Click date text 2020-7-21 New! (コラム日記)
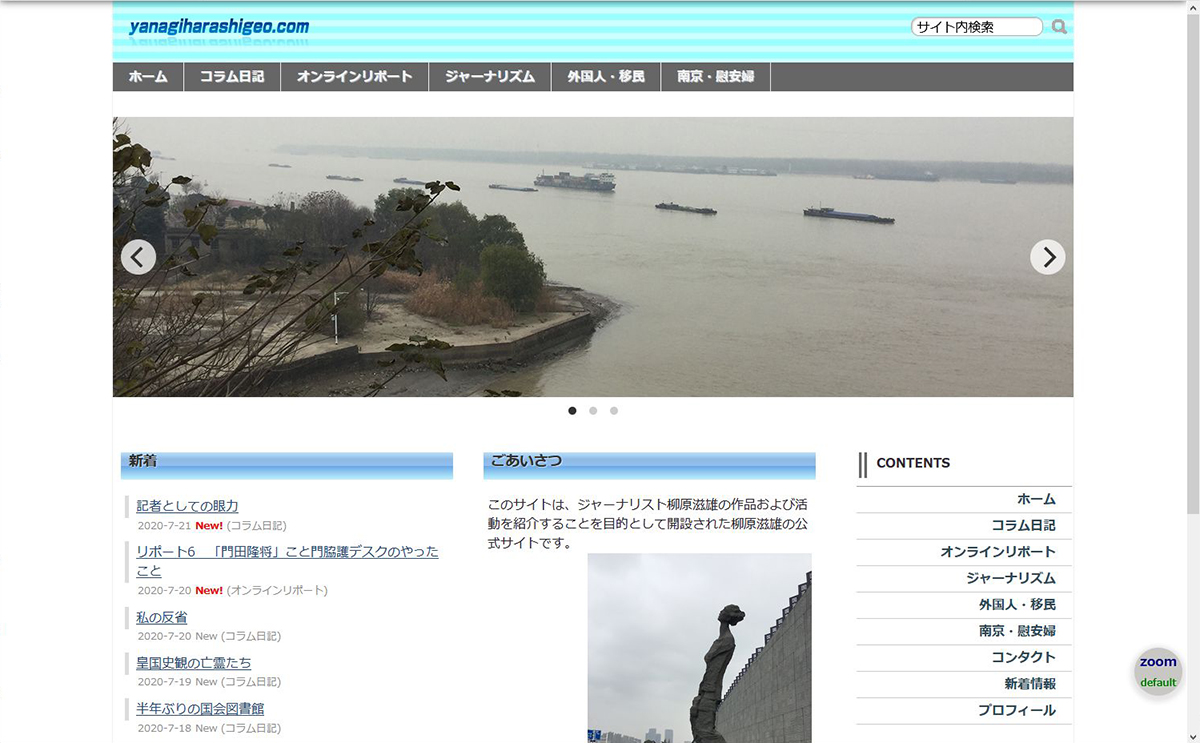The image size is (1200, 743). click(212, 525)
